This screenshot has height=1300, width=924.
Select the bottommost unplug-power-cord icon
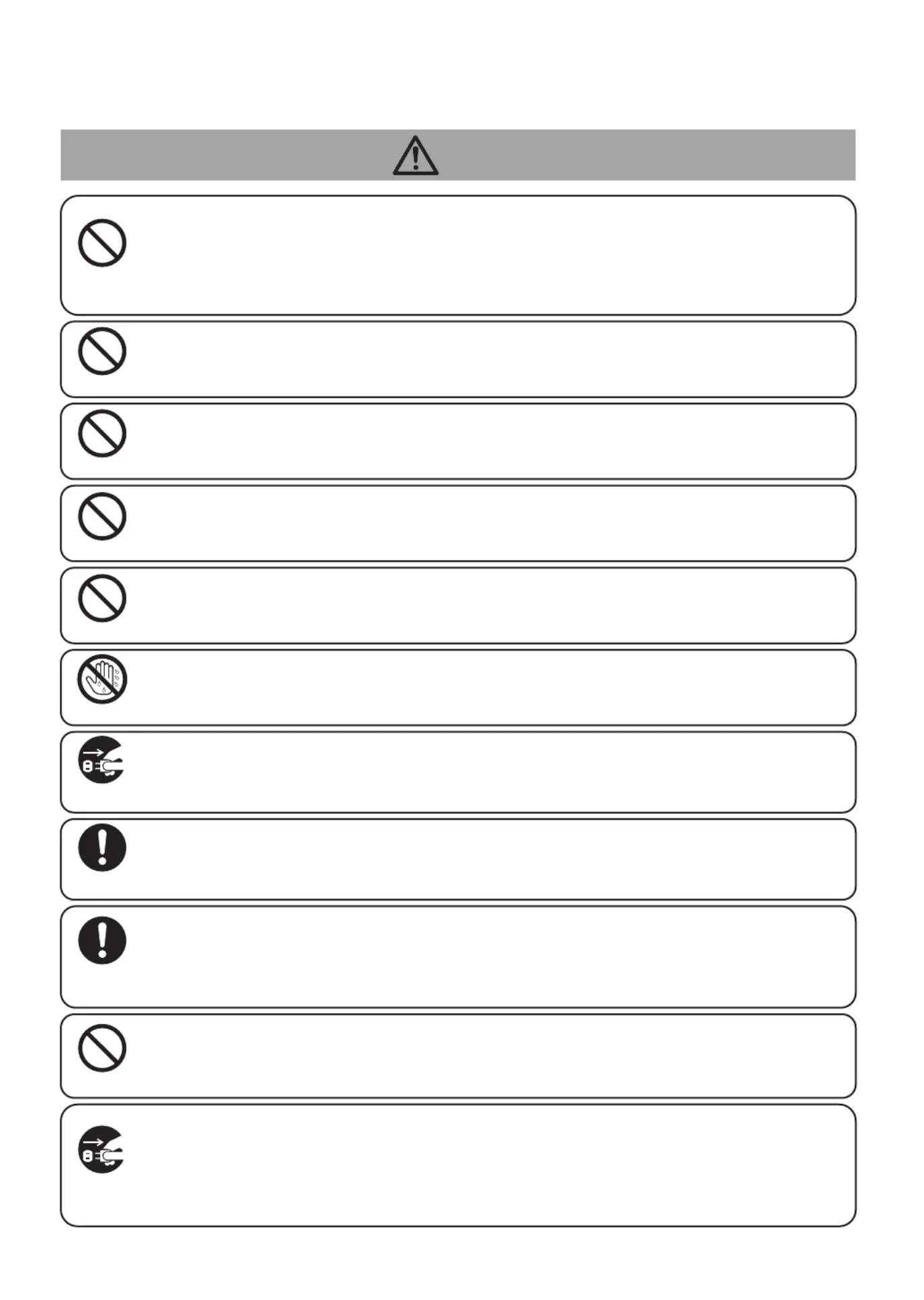(102, 1149)
